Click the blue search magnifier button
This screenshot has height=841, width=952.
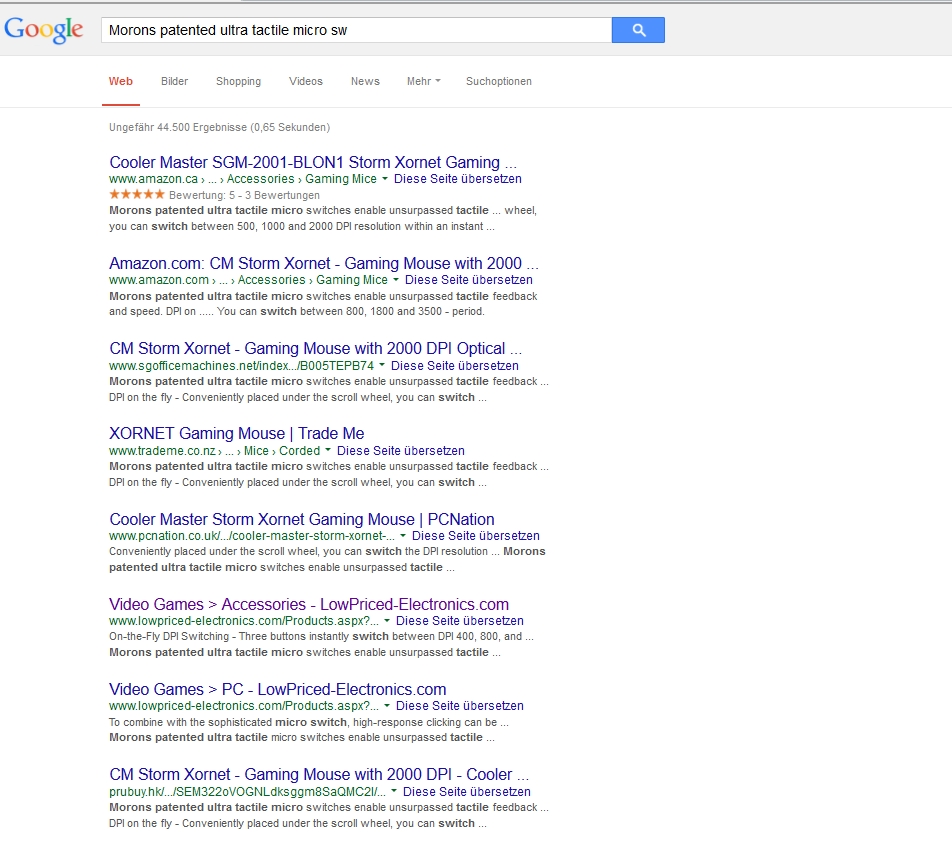(x=638, y=30)
